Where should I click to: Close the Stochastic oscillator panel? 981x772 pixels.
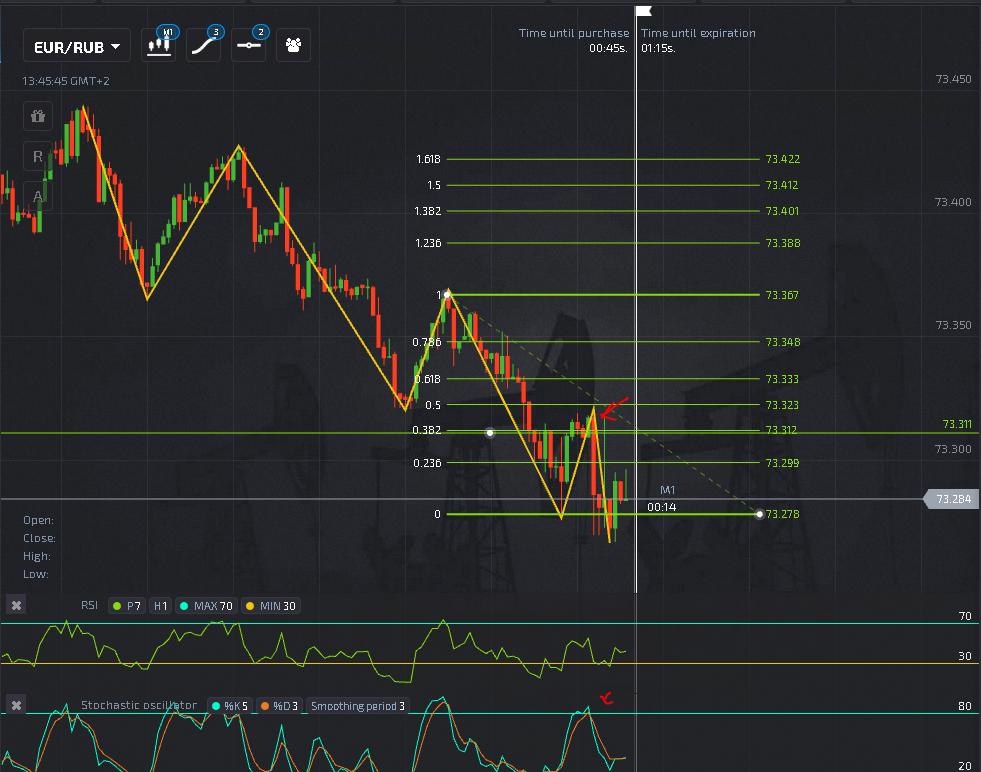16,705
